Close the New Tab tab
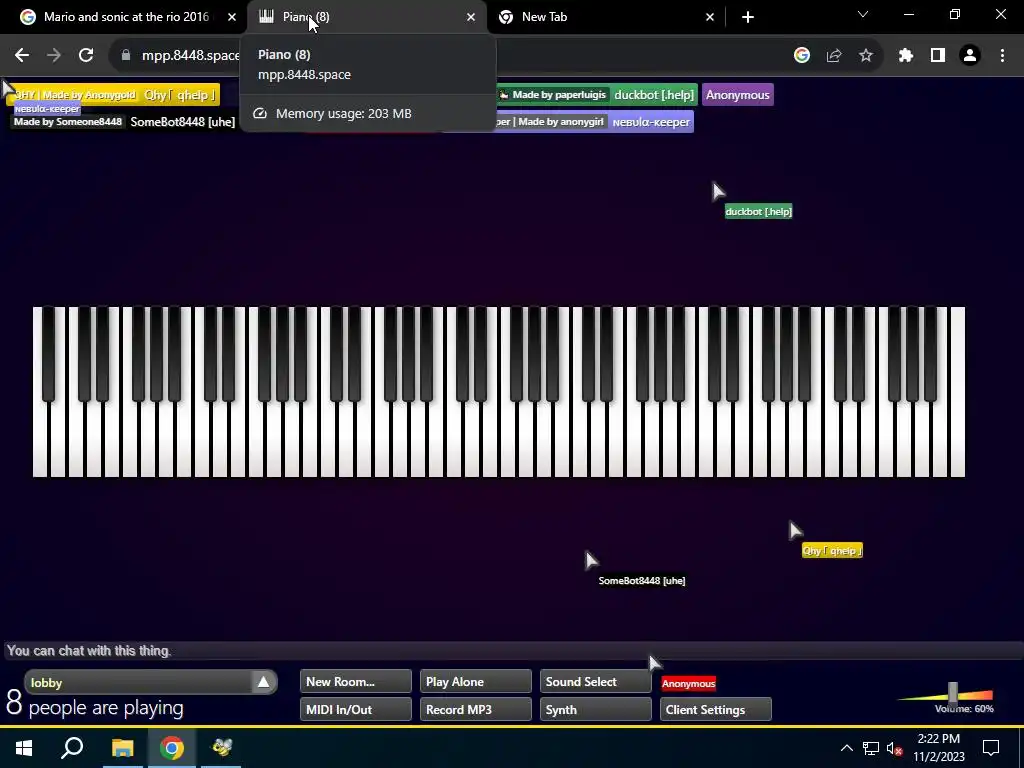1024x768 pixels. point(710,17)
